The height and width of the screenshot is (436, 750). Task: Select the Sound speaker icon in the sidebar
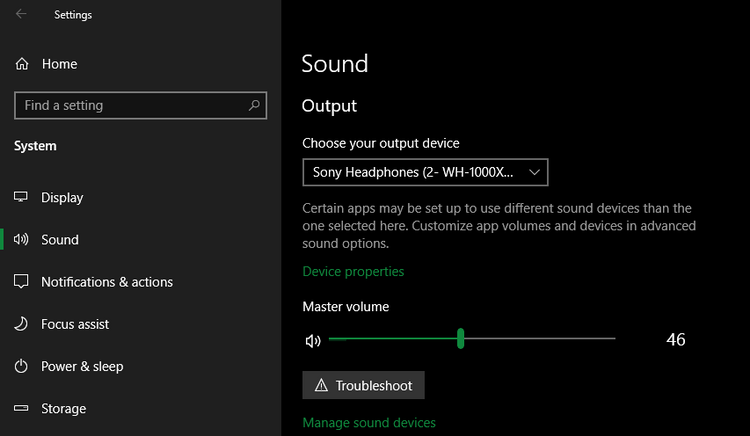point(21,239)
